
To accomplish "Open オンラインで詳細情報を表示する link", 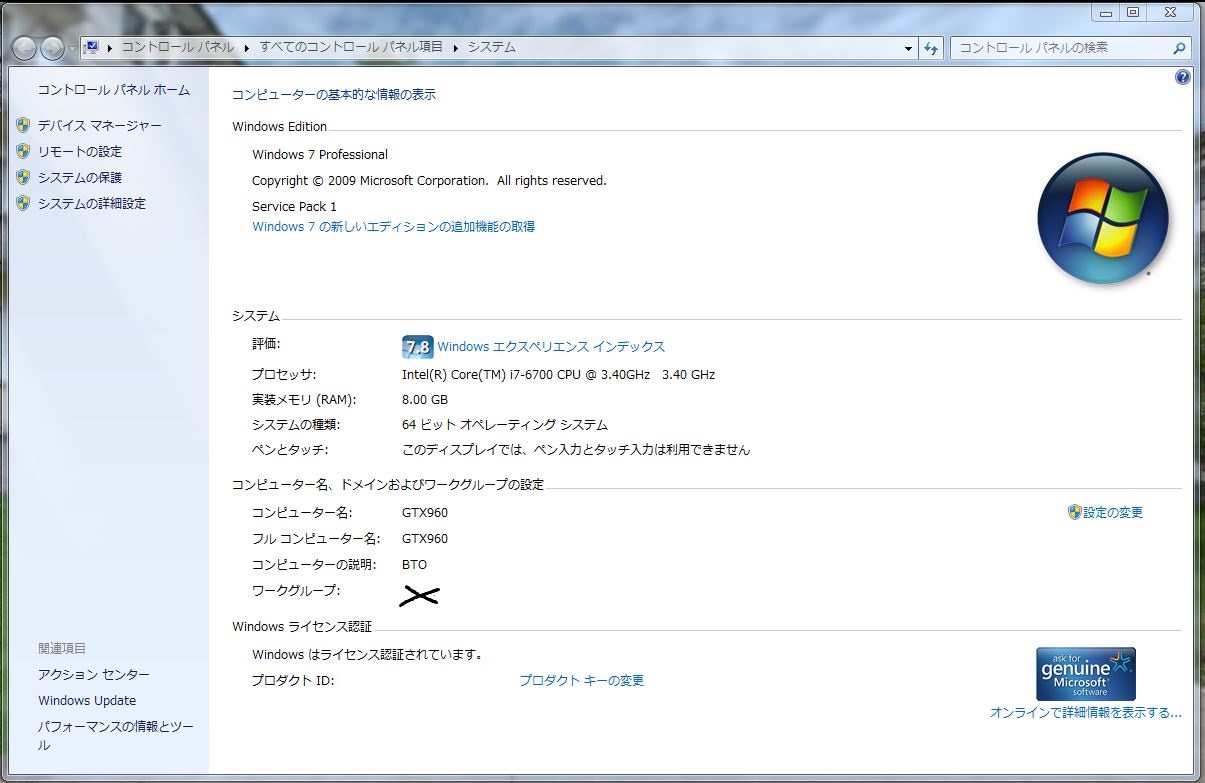I will pyautogui.click(x=1086, y=713).
